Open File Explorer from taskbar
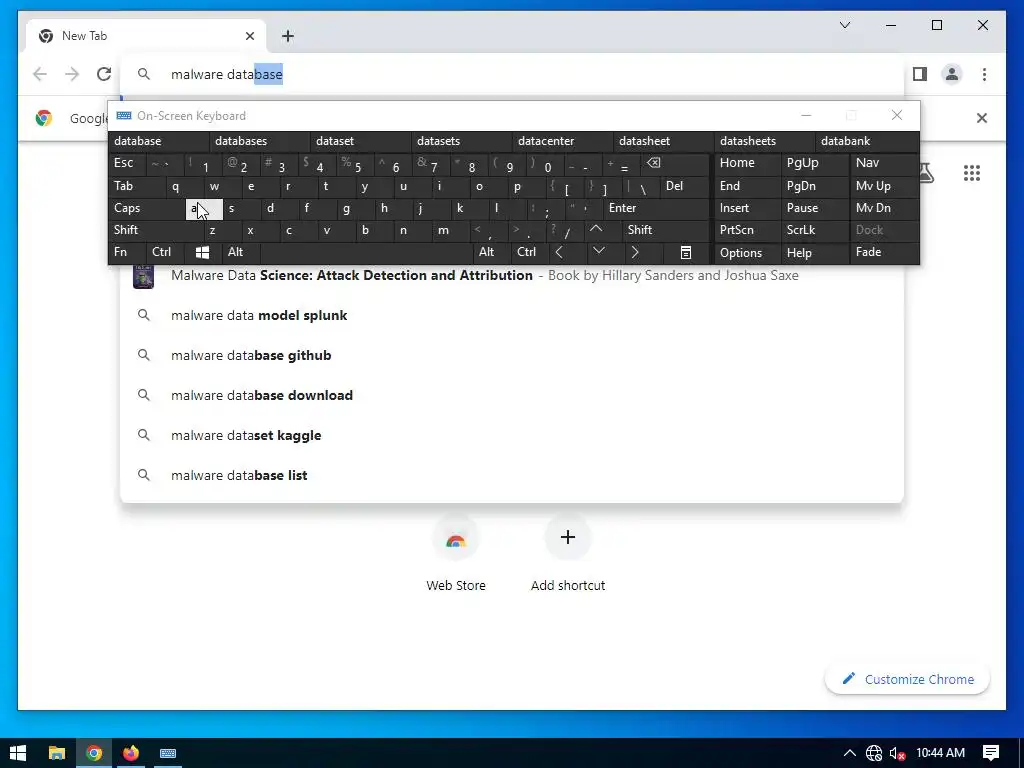Image resolution: width=1024 pixels, height=768 pixels. 57,753
